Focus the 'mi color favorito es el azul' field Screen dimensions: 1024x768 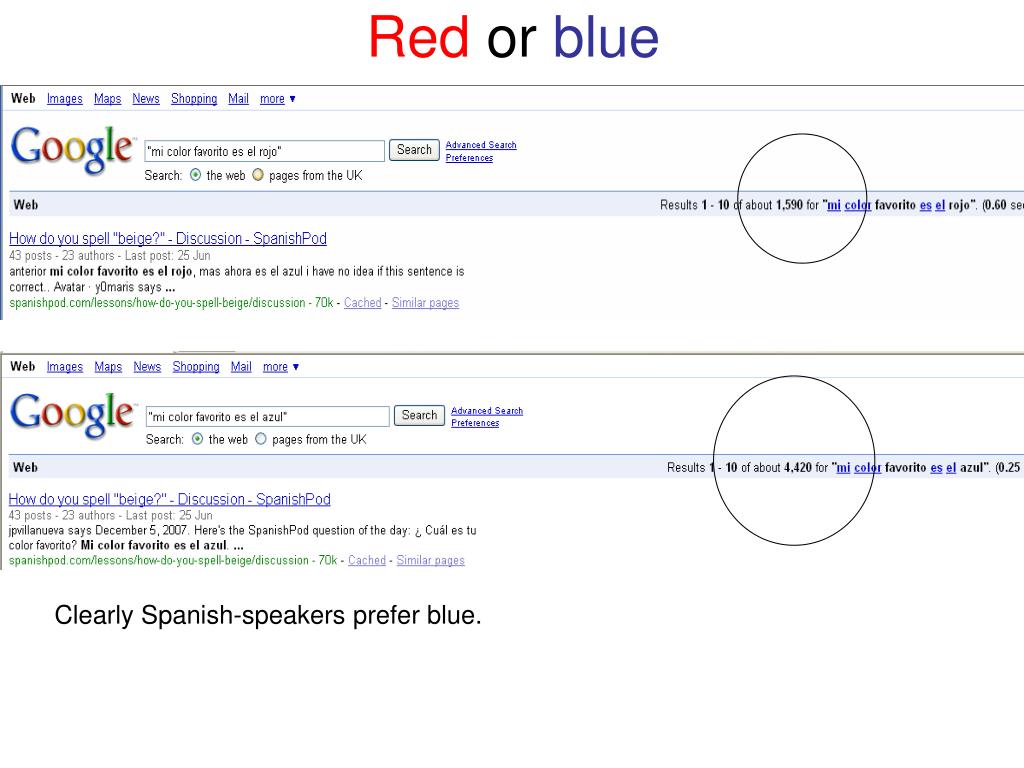click(268, 417)
